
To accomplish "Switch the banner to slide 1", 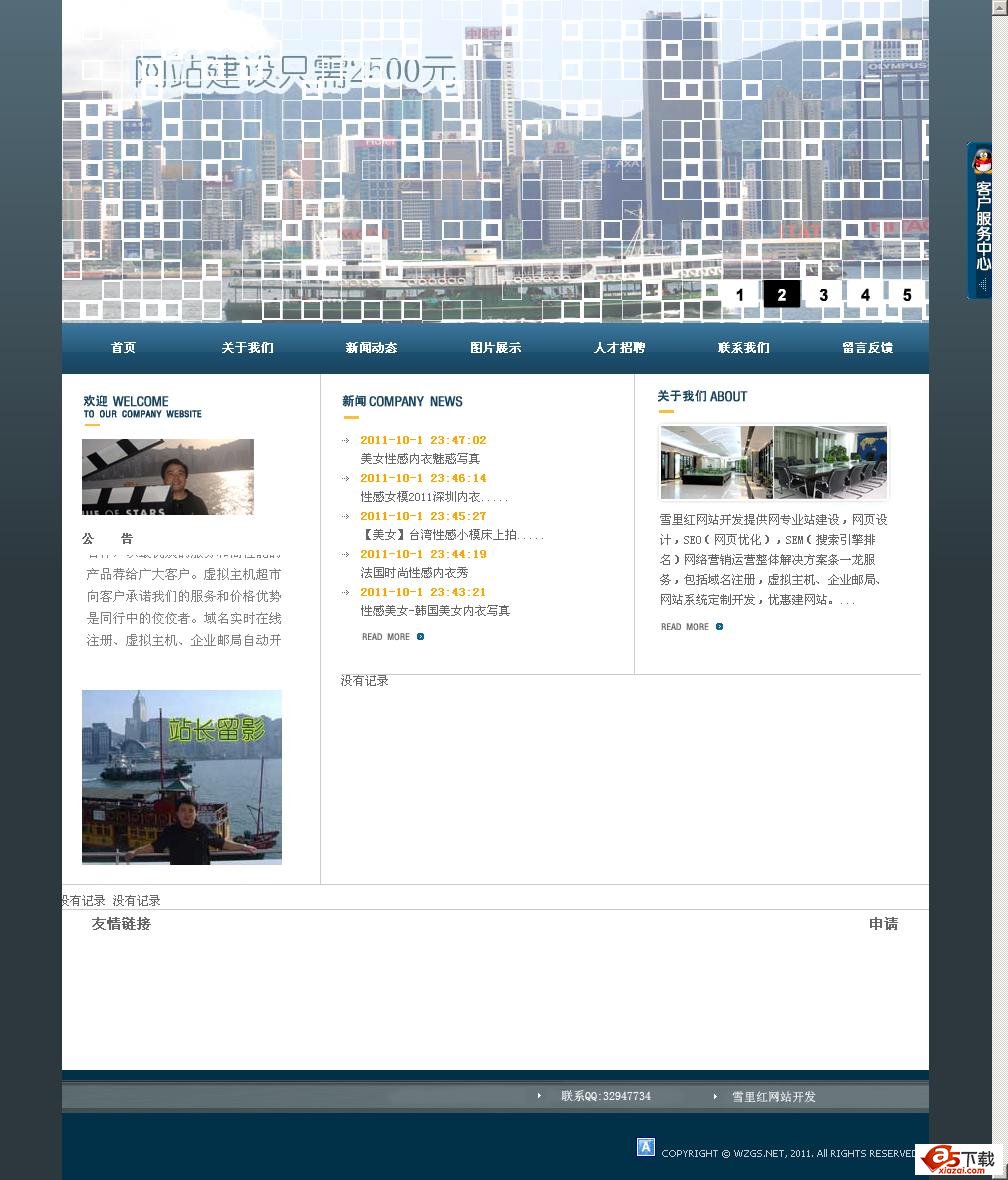I will pos(740,295).
